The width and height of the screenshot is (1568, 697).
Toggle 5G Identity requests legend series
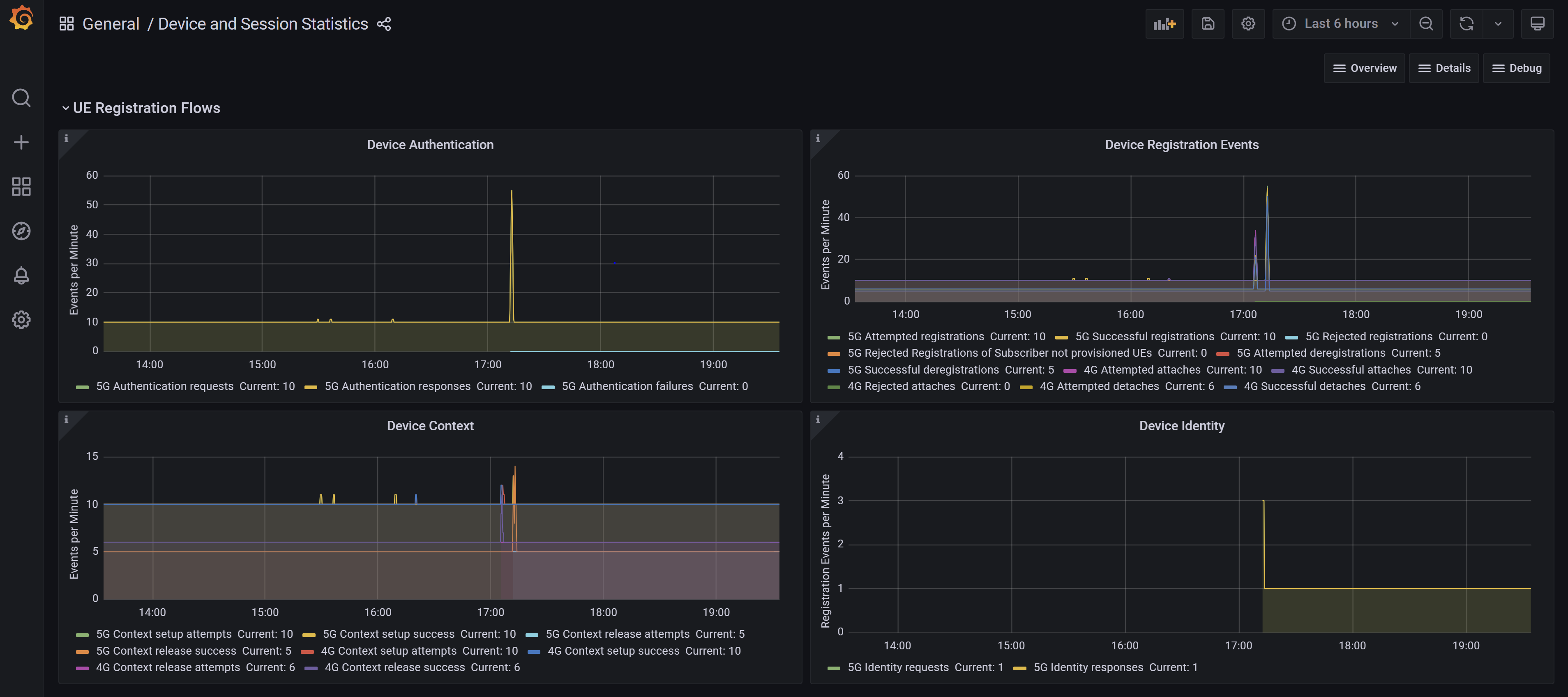[898, 667]
